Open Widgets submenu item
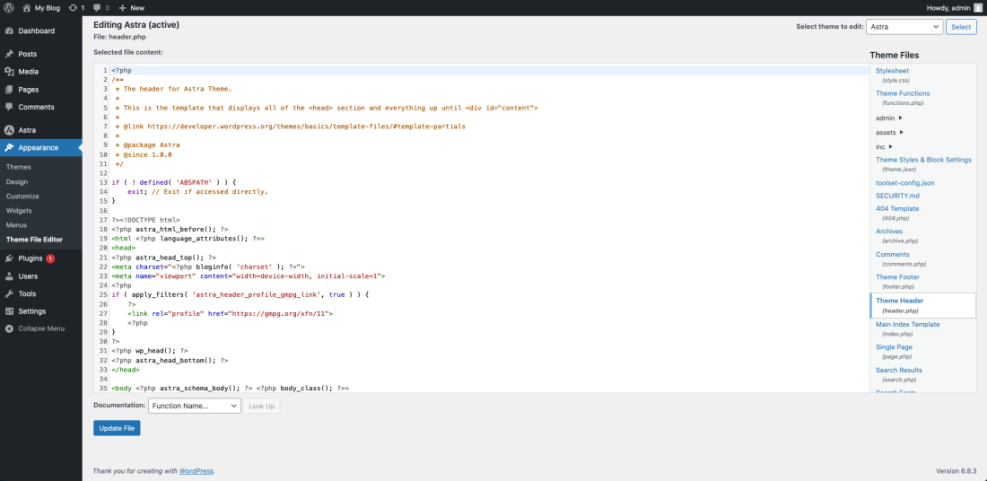Viewport: 987px width, 481px height. tap(19, 210)
